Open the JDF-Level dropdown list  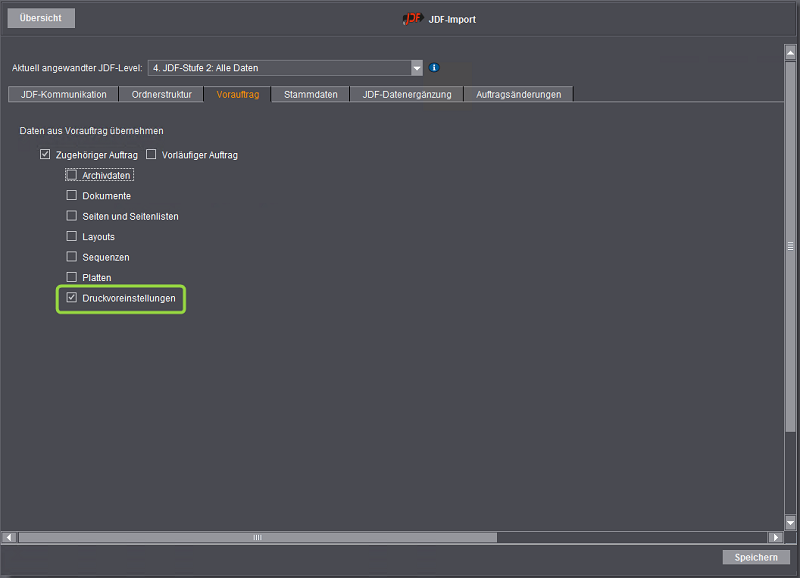click(417, 68)
